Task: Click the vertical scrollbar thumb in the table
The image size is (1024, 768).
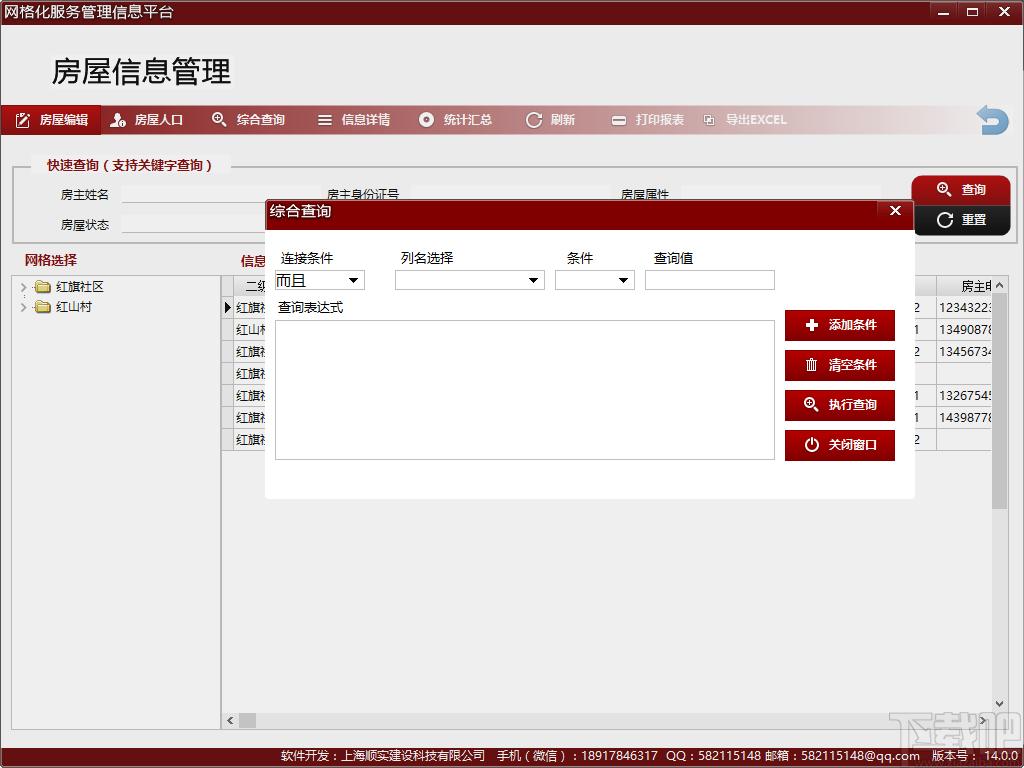Action: [999, 402]
